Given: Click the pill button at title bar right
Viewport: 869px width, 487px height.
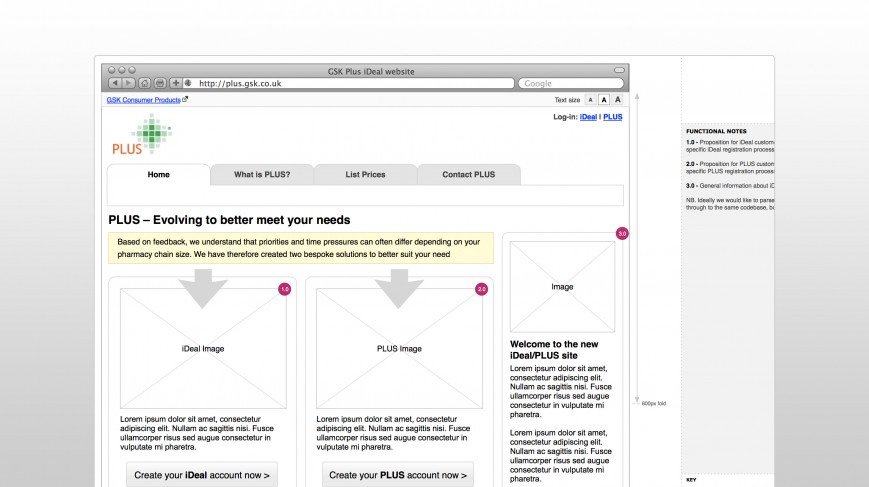Looking at the screenshot, I should coord(619,70).
